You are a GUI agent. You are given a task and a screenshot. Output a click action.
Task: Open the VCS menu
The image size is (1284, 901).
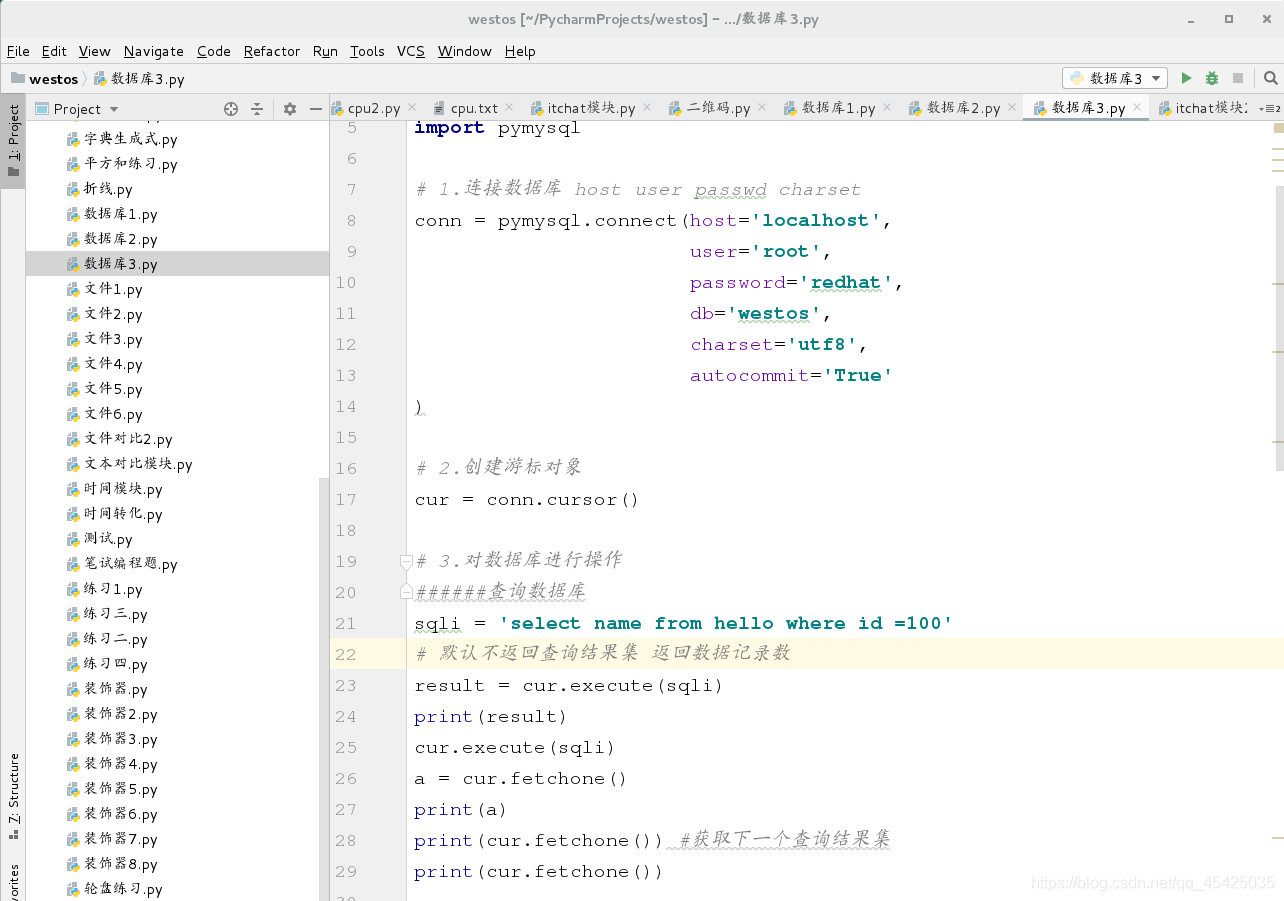pyautogui.click(x=411, y=51)
